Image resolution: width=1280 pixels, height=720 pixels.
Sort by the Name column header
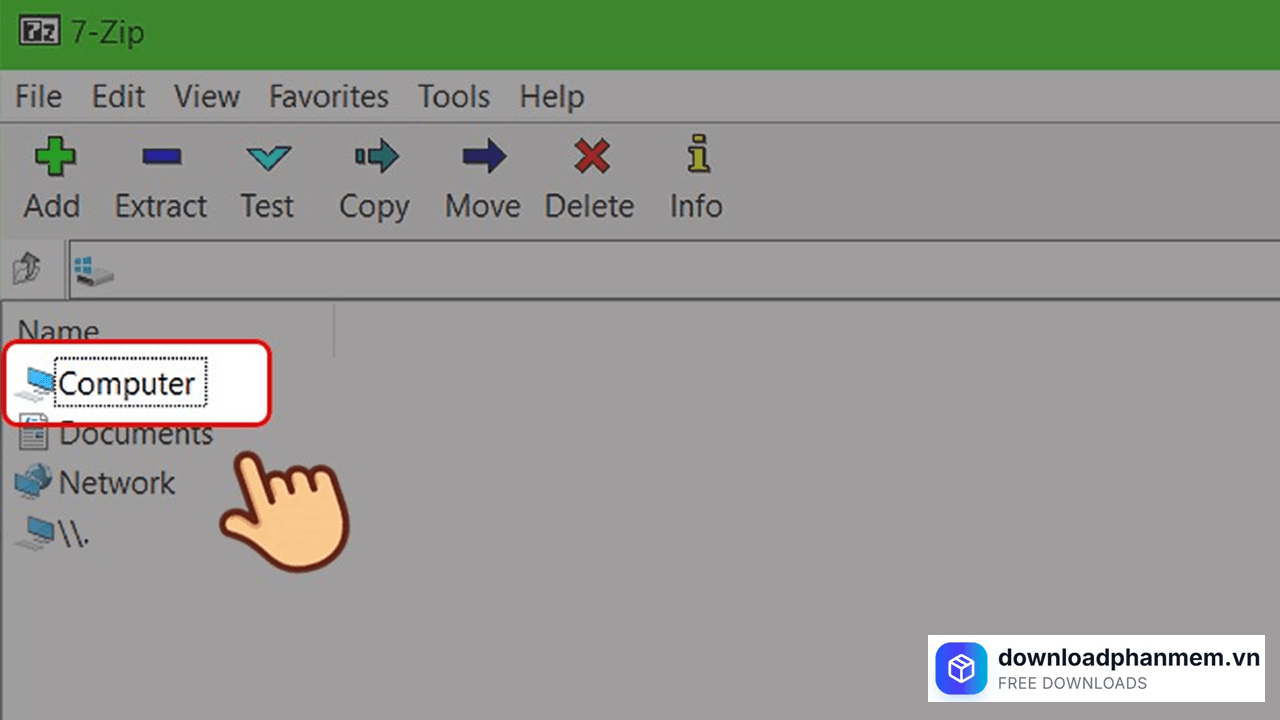pos(60,331)
